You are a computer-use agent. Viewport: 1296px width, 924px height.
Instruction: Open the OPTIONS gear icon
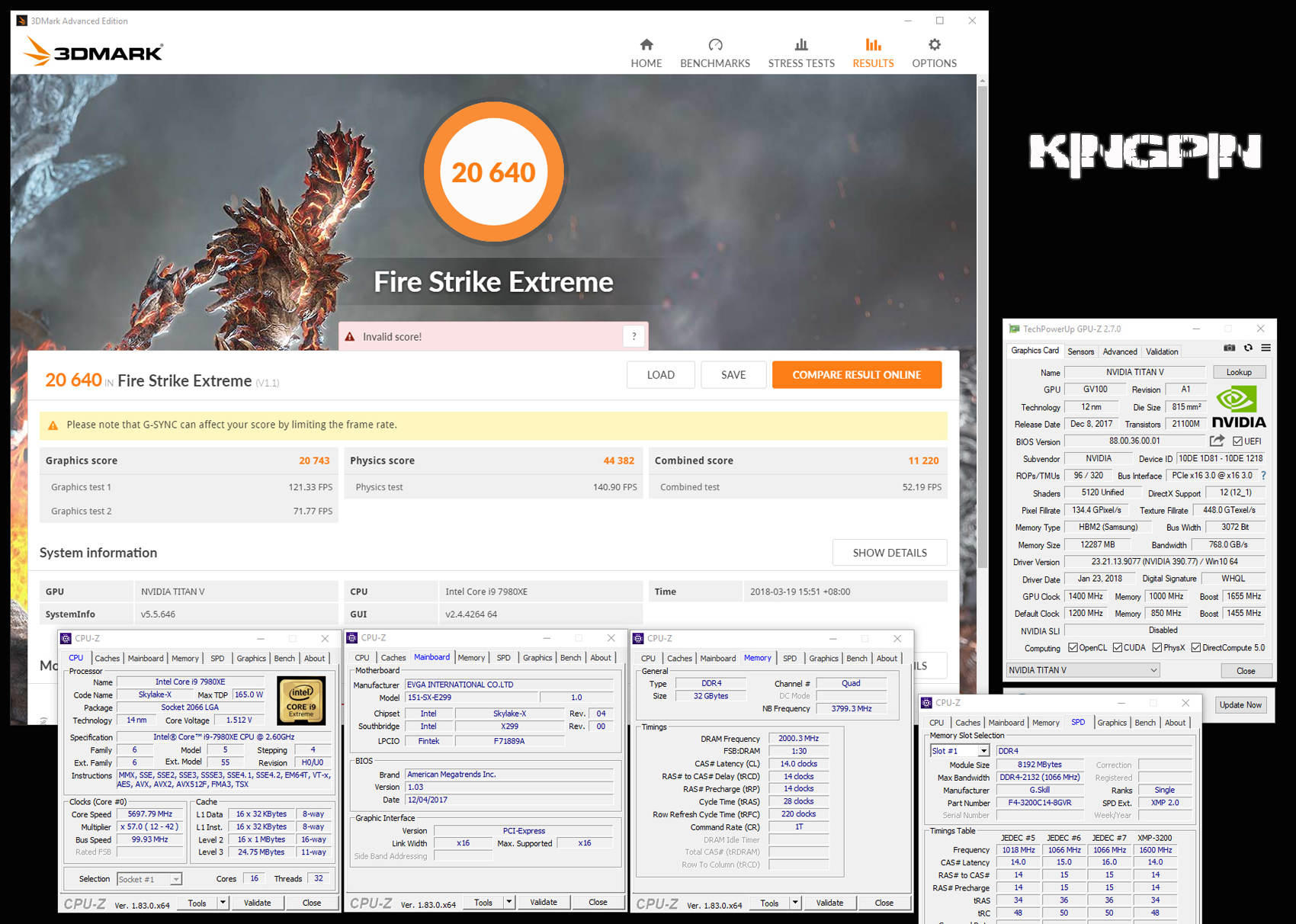tap(935, 44)
